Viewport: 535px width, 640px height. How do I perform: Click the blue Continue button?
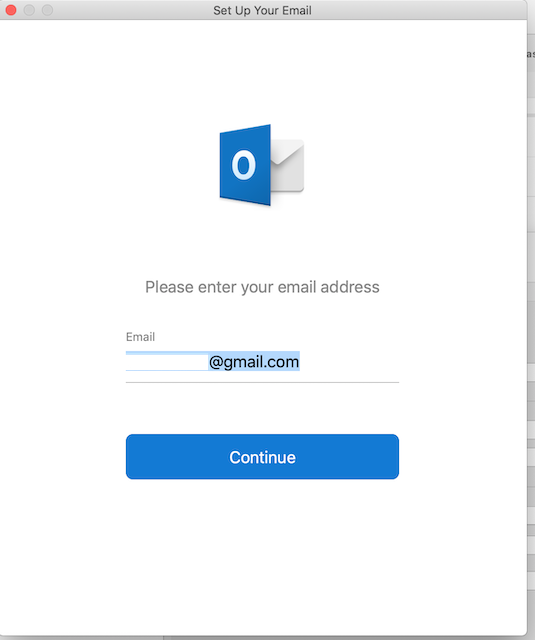pyautogui.click(x=262, y=456)
